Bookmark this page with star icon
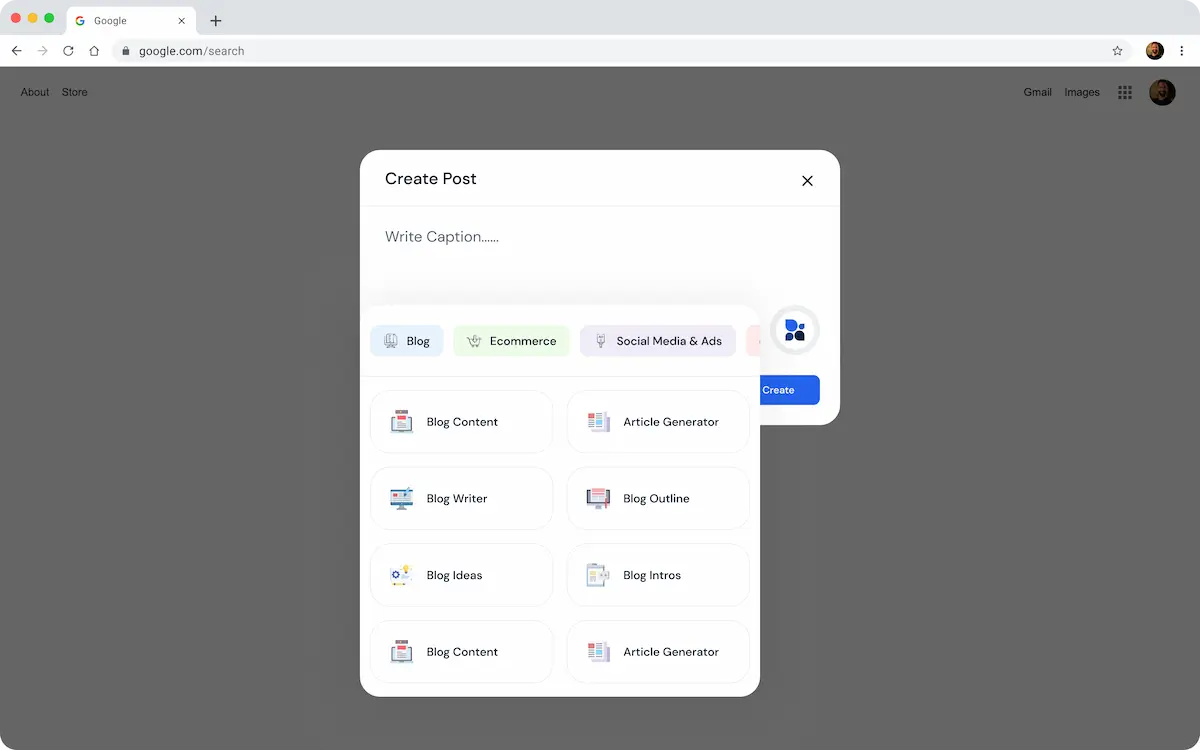 (1117, 51)
